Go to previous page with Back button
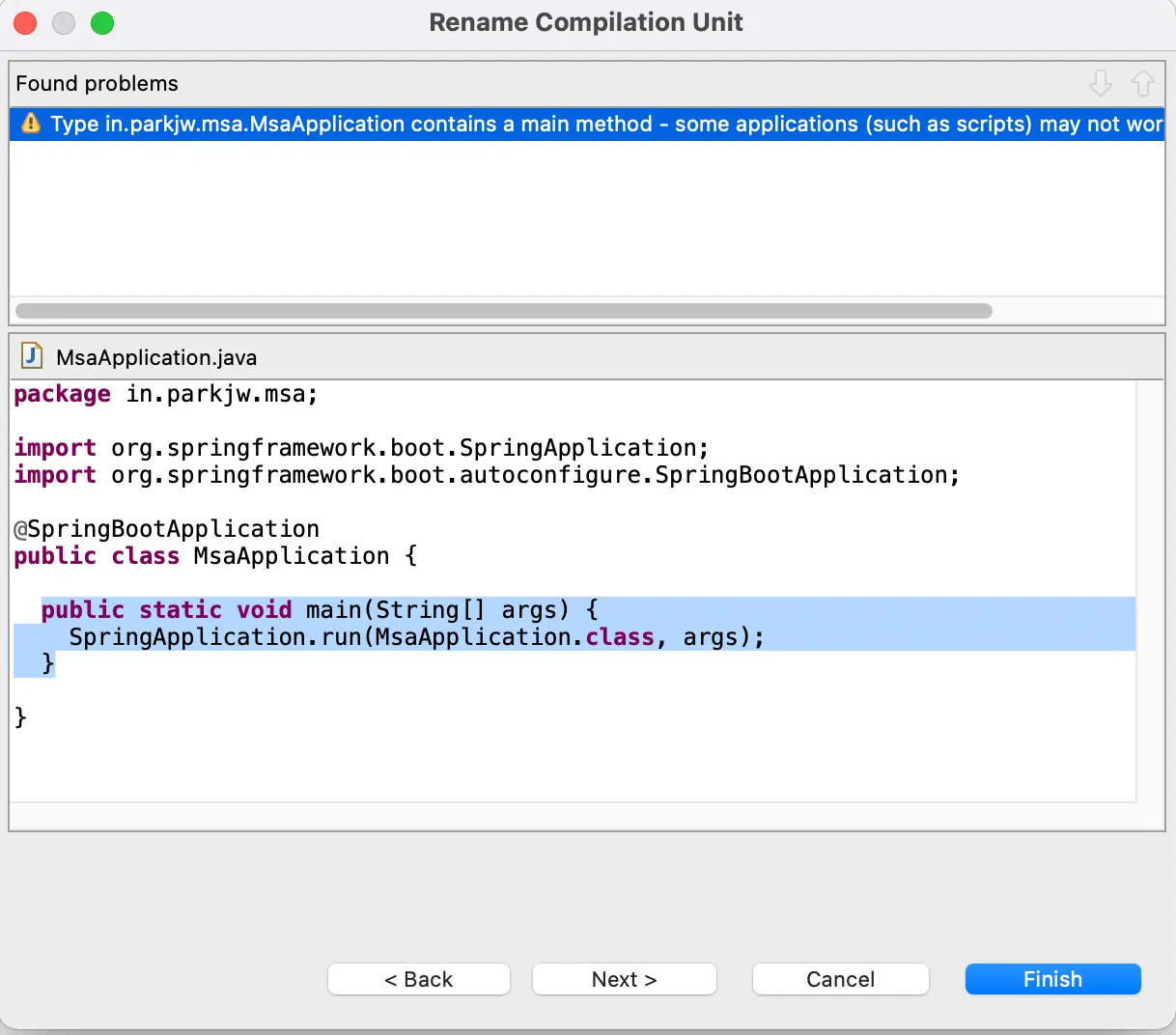Viewport: 1176px width, 1035px height. pos(418,979)
